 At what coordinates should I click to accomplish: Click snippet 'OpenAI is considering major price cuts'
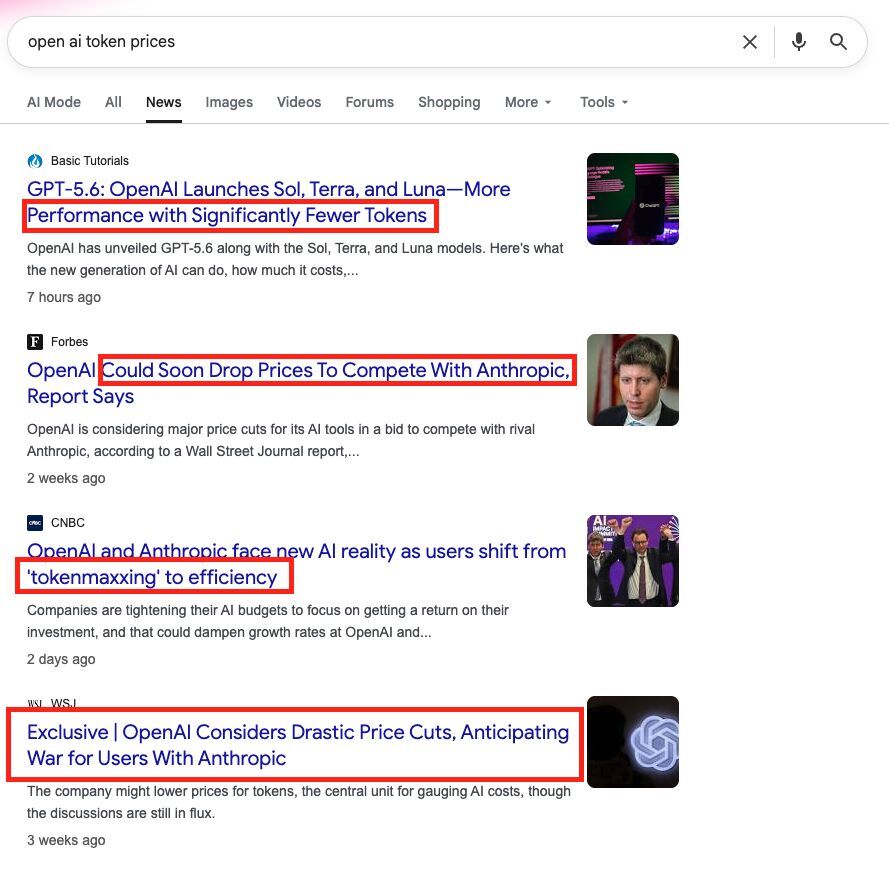point(281,440)
